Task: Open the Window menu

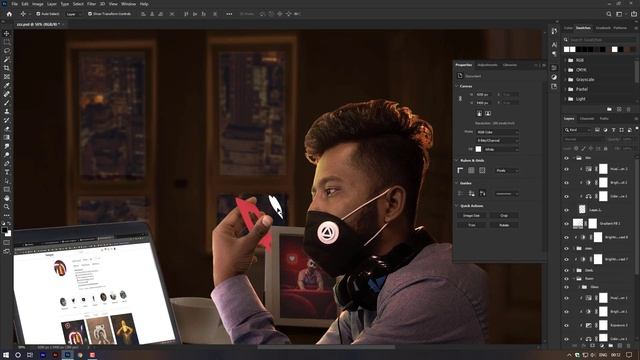Action: tap(128, 4)
